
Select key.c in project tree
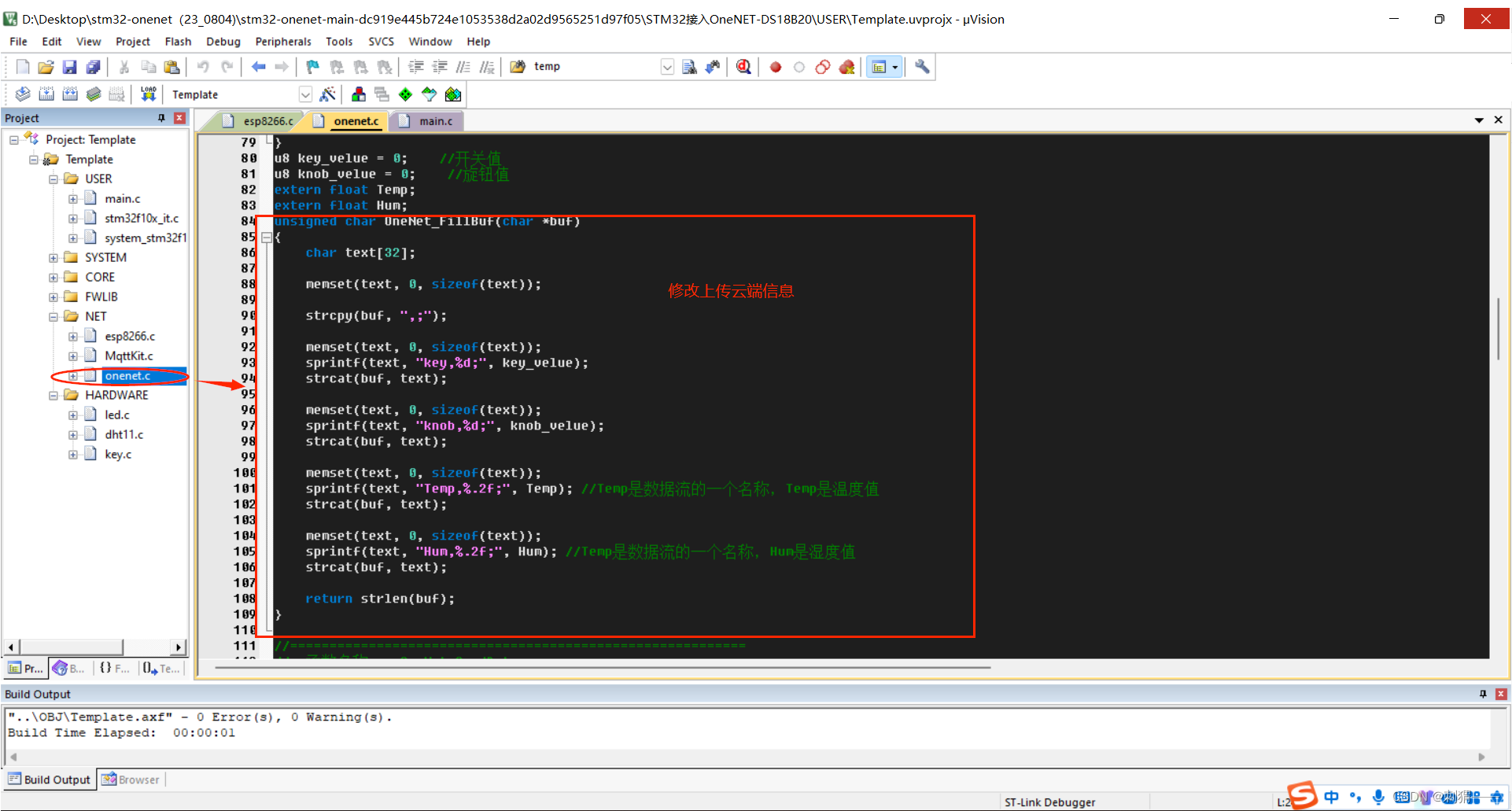tap(118, 454)
